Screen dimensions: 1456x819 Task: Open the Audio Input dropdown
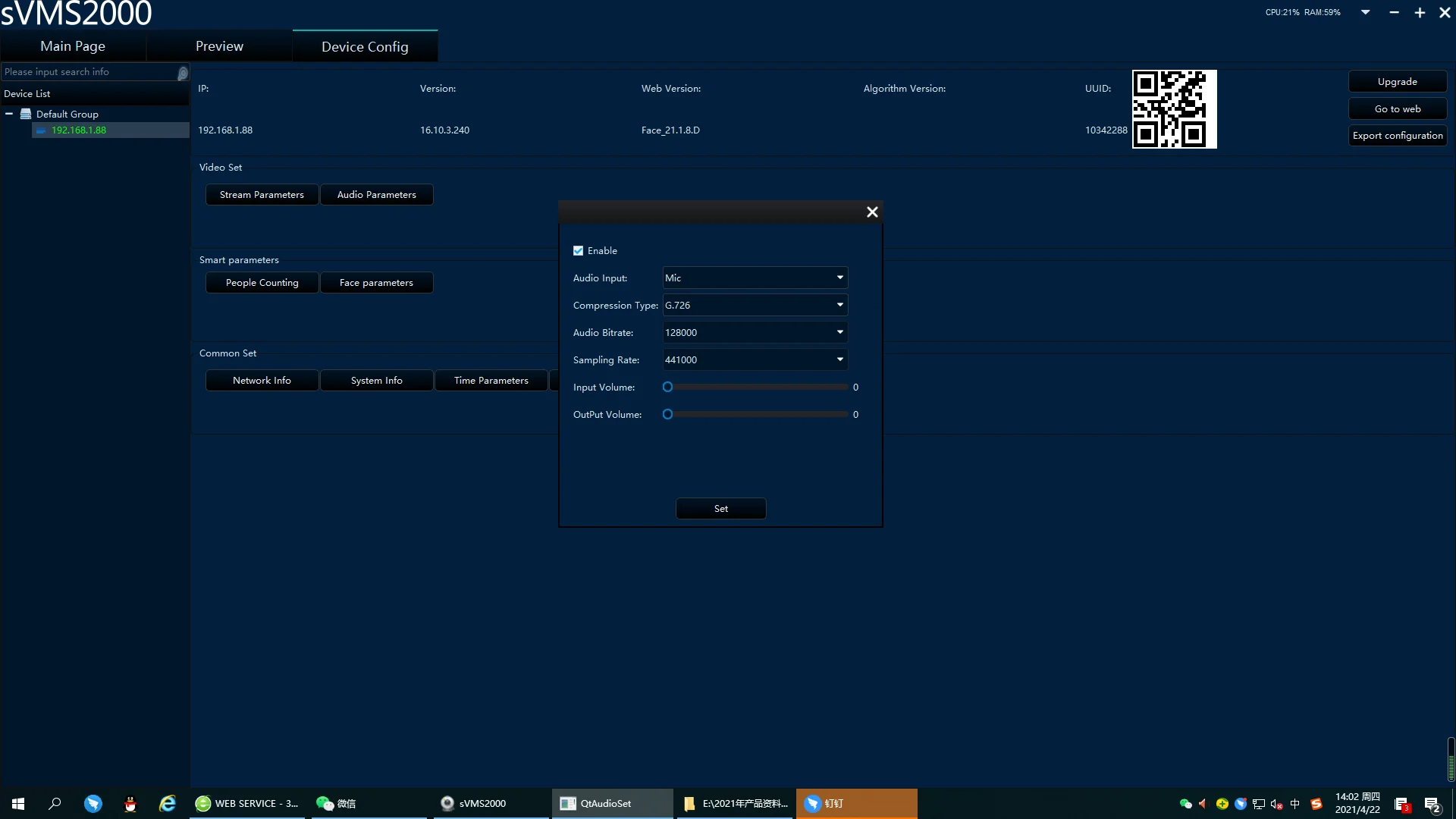pyautogui.click(x=755, y=278)
